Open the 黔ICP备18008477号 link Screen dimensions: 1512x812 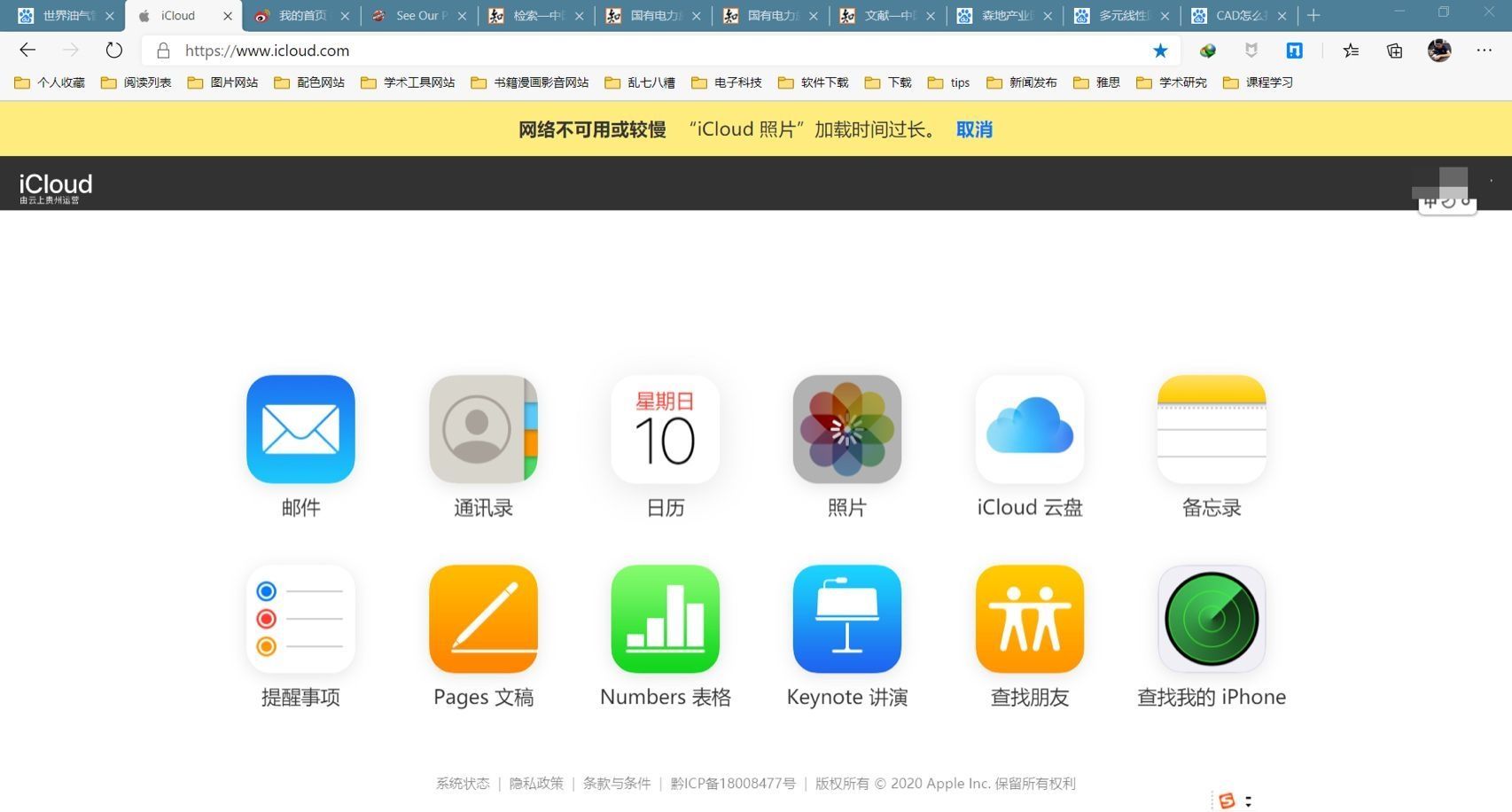733,784
